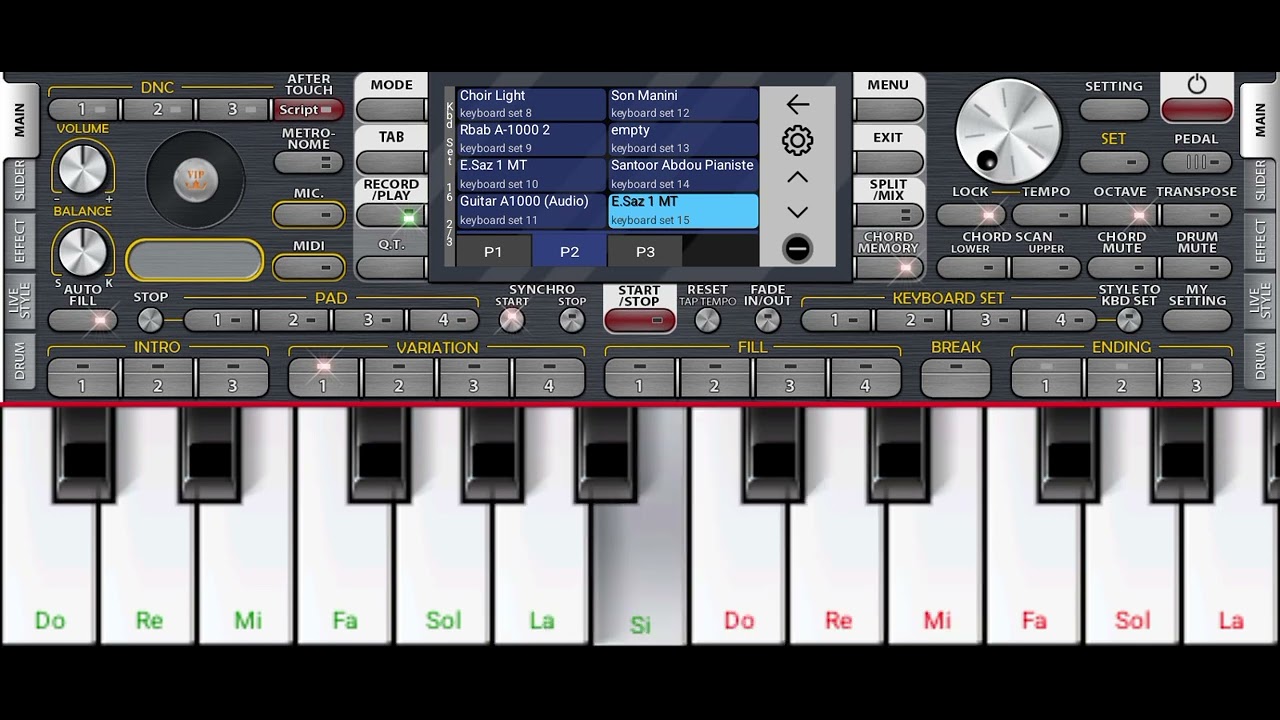1280x720 pixels.
Task: Trigger Fill 3
Action: [790, 378]
